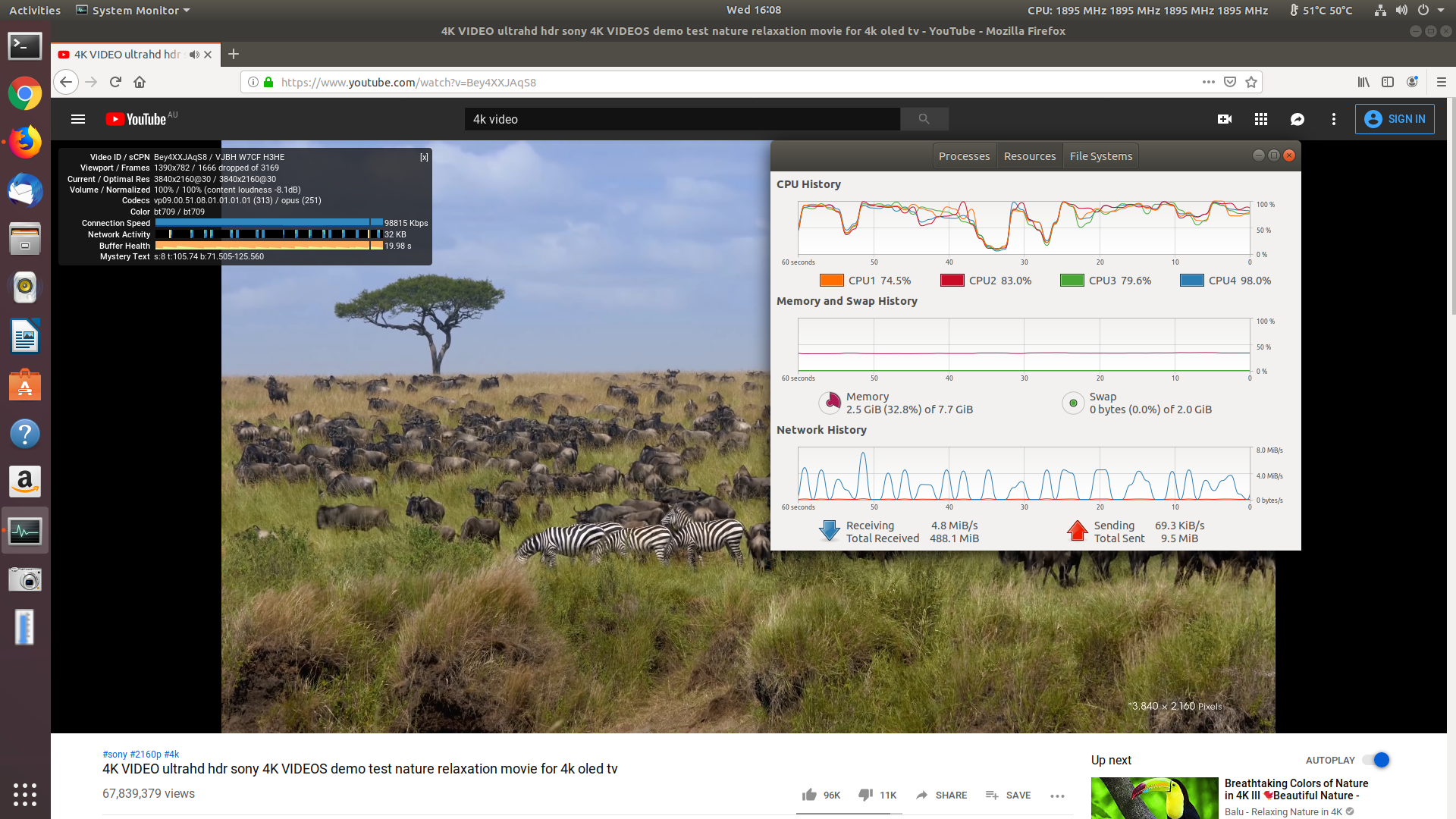Change CPU1 orange color swatch
The width and height of the screenshot is (1456, 819).
832,281
